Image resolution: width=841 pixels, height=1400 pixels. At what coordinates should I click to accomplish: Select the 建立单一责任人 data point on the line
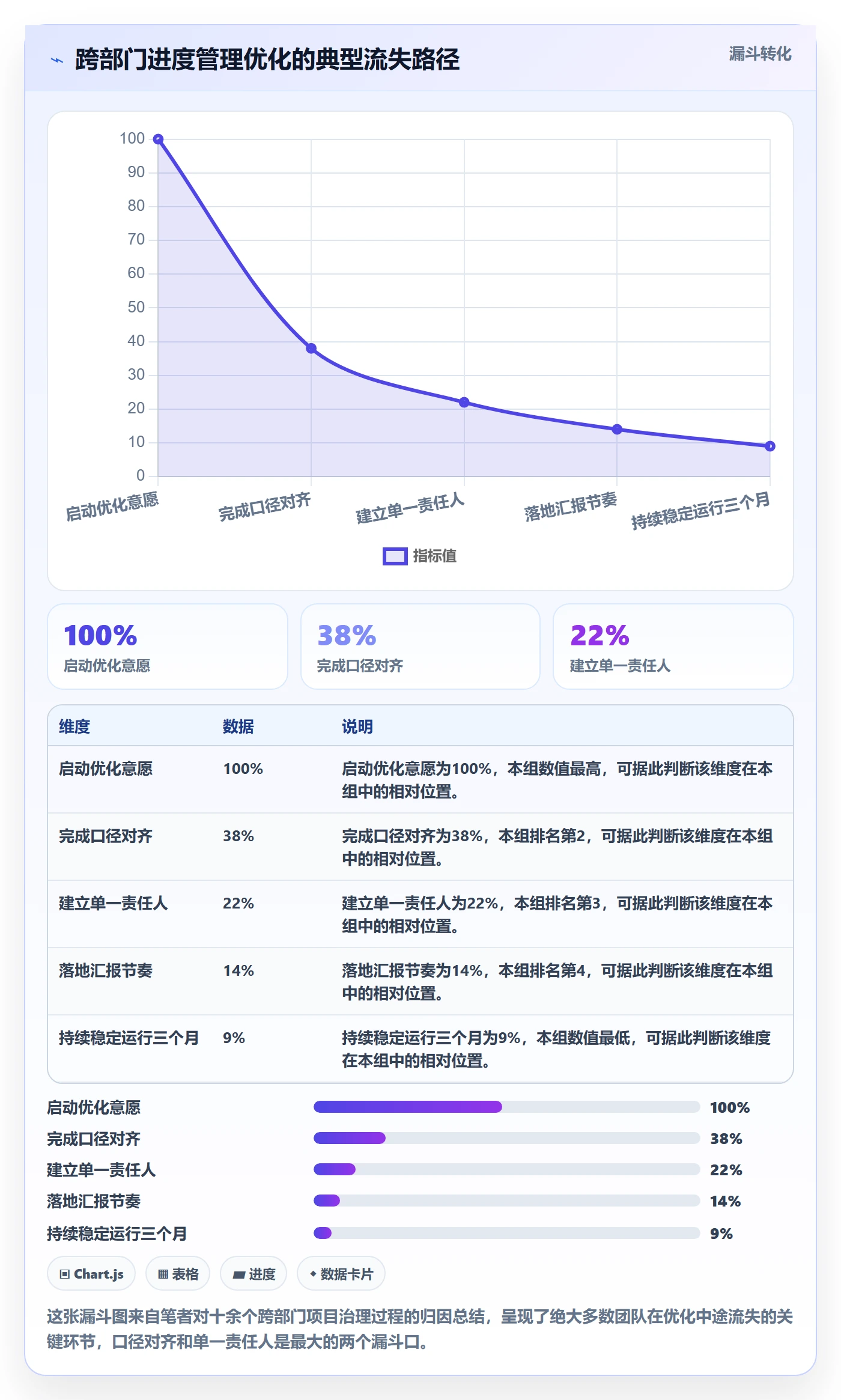coord(464,403)
